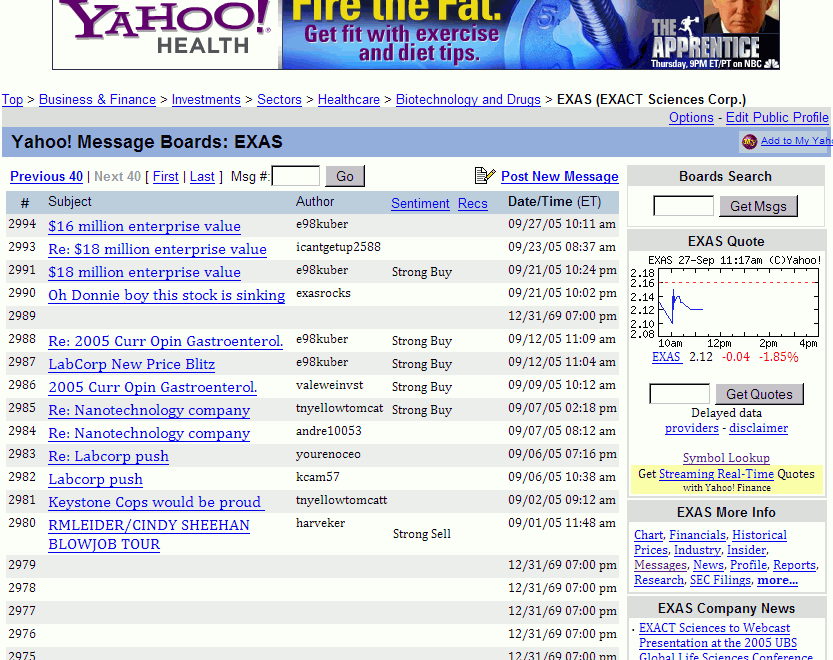Open message 2991 $18 million enterprise value
The height and width of the screenshot is (660, 833).
tap(144, 272)
